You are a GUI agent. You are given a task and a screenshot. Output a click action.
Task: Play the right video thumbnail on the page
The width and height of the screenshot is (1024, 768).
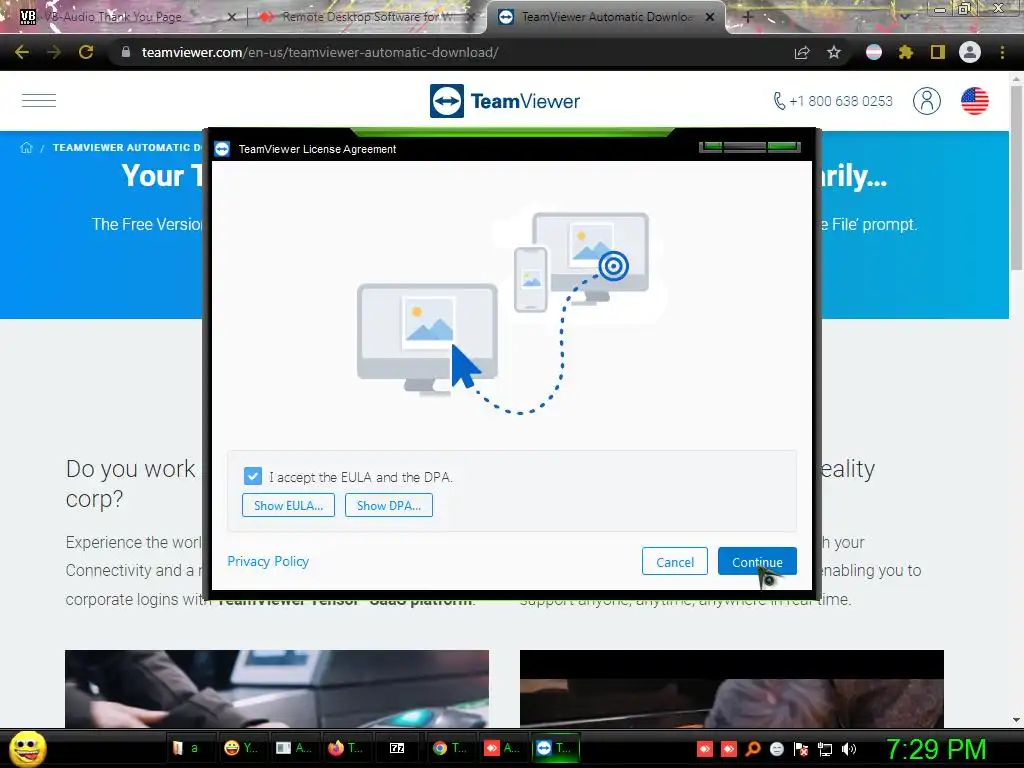tap(731, 688)
